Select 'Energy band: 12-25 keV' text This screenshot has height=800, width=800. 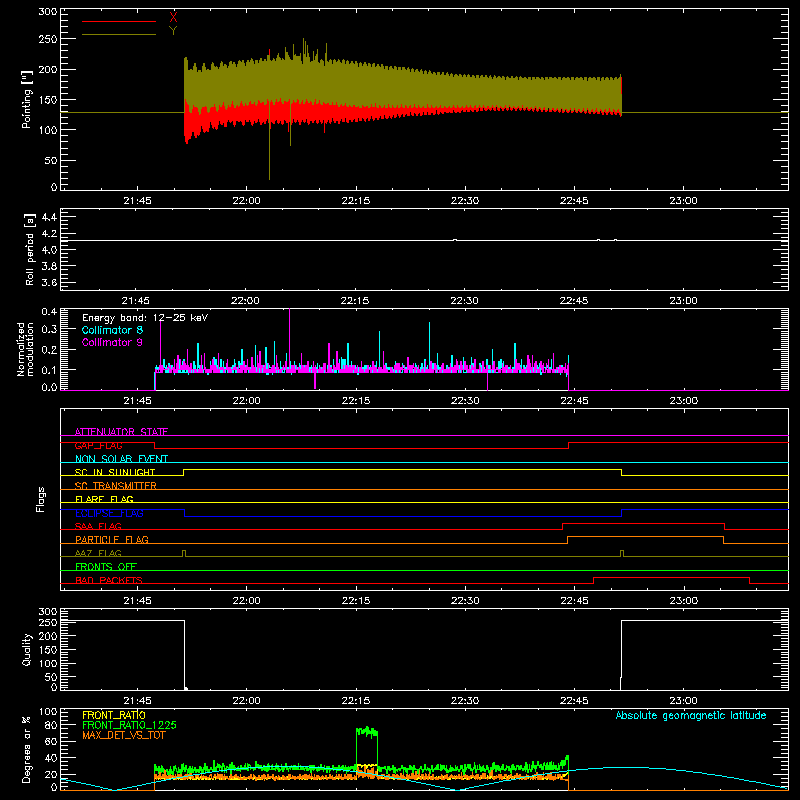(145, 318)
